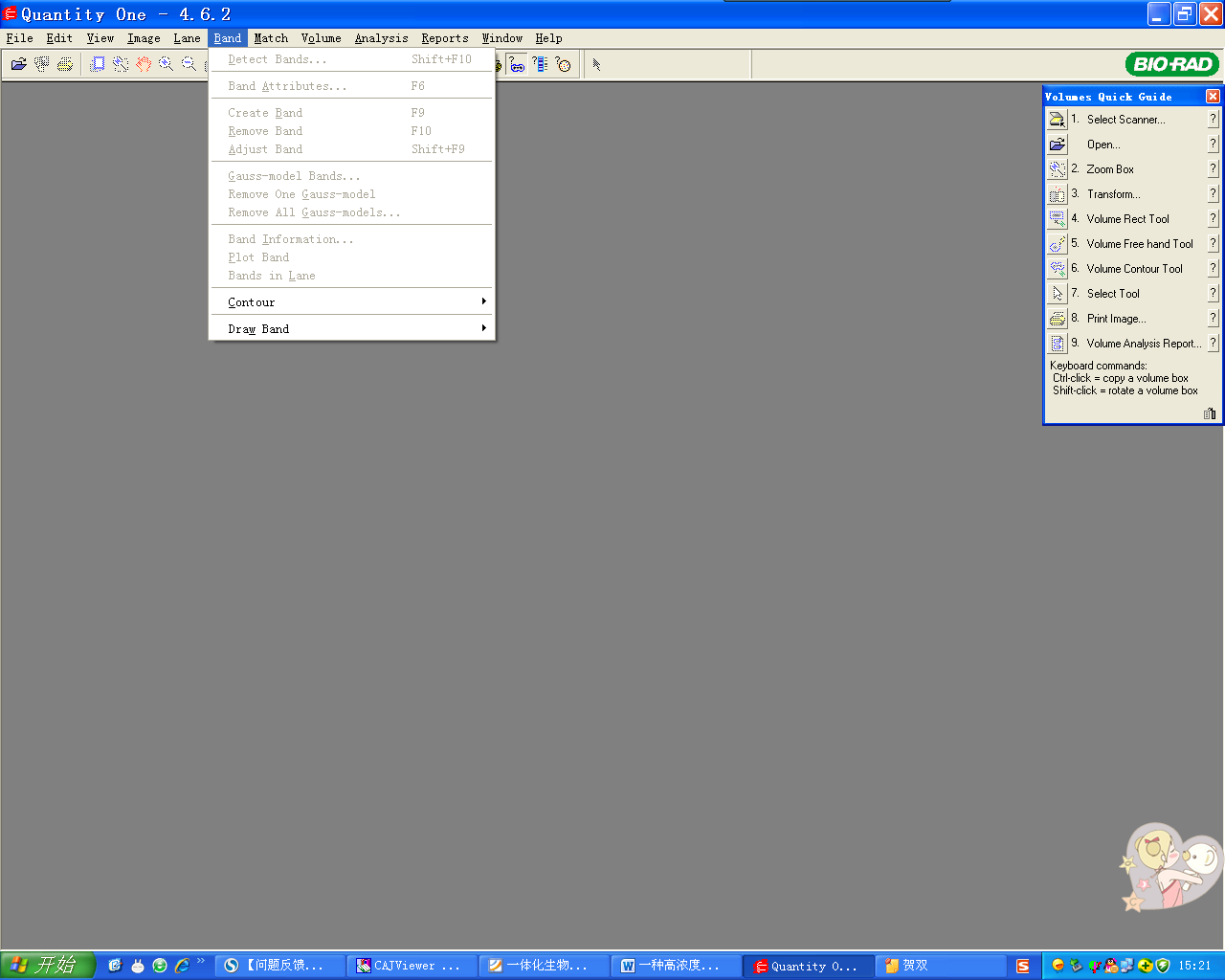Image resolution: width=1225 pixels, height=980 pixels.
Task: Click the Select Tool arrow icon in Quick Guide
Action: click(x=1058, y=294)
